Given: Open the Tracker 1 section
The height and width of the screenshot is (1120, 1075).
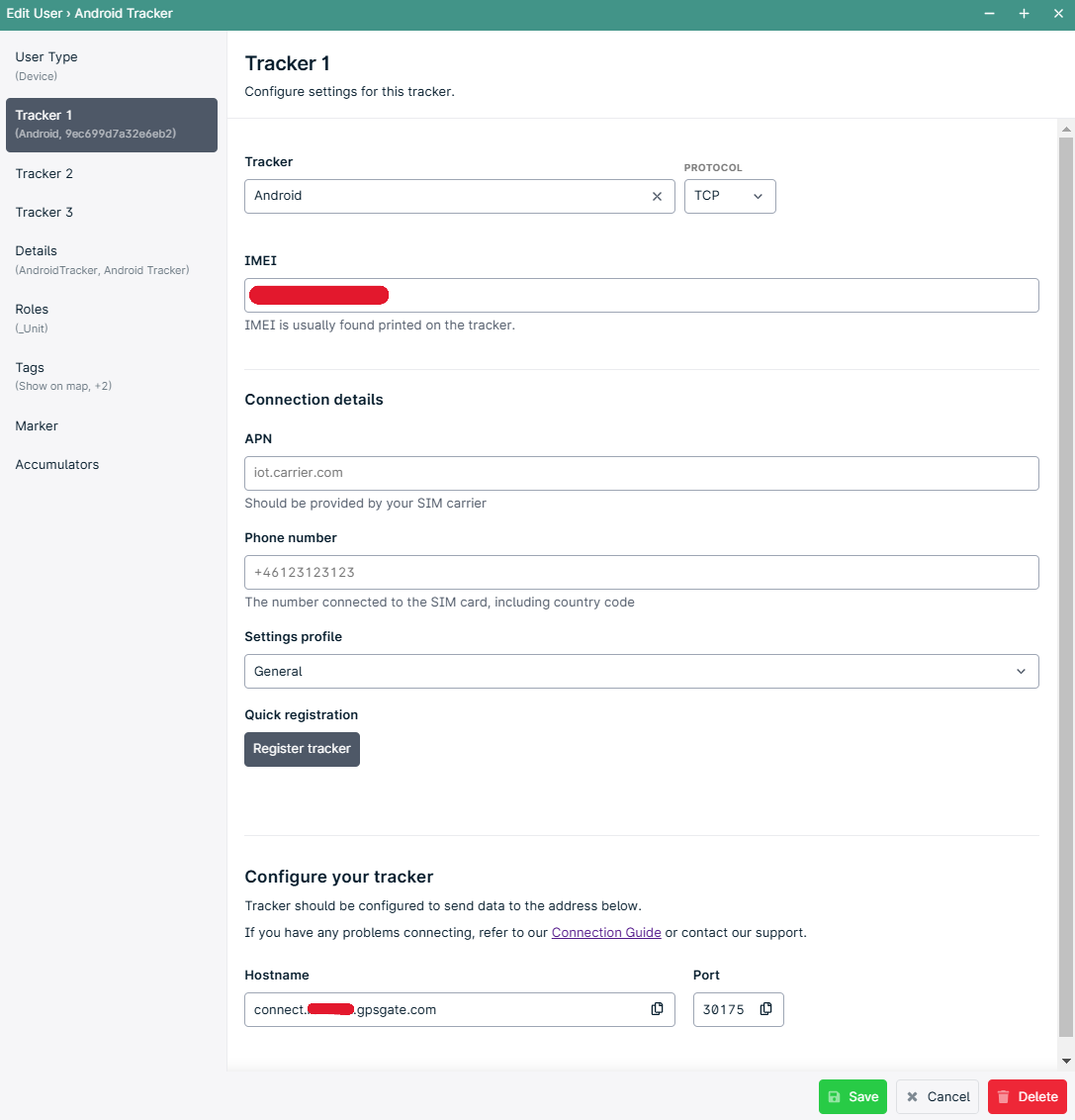Looking at the screenshot, I should click(x=112, y=125).
